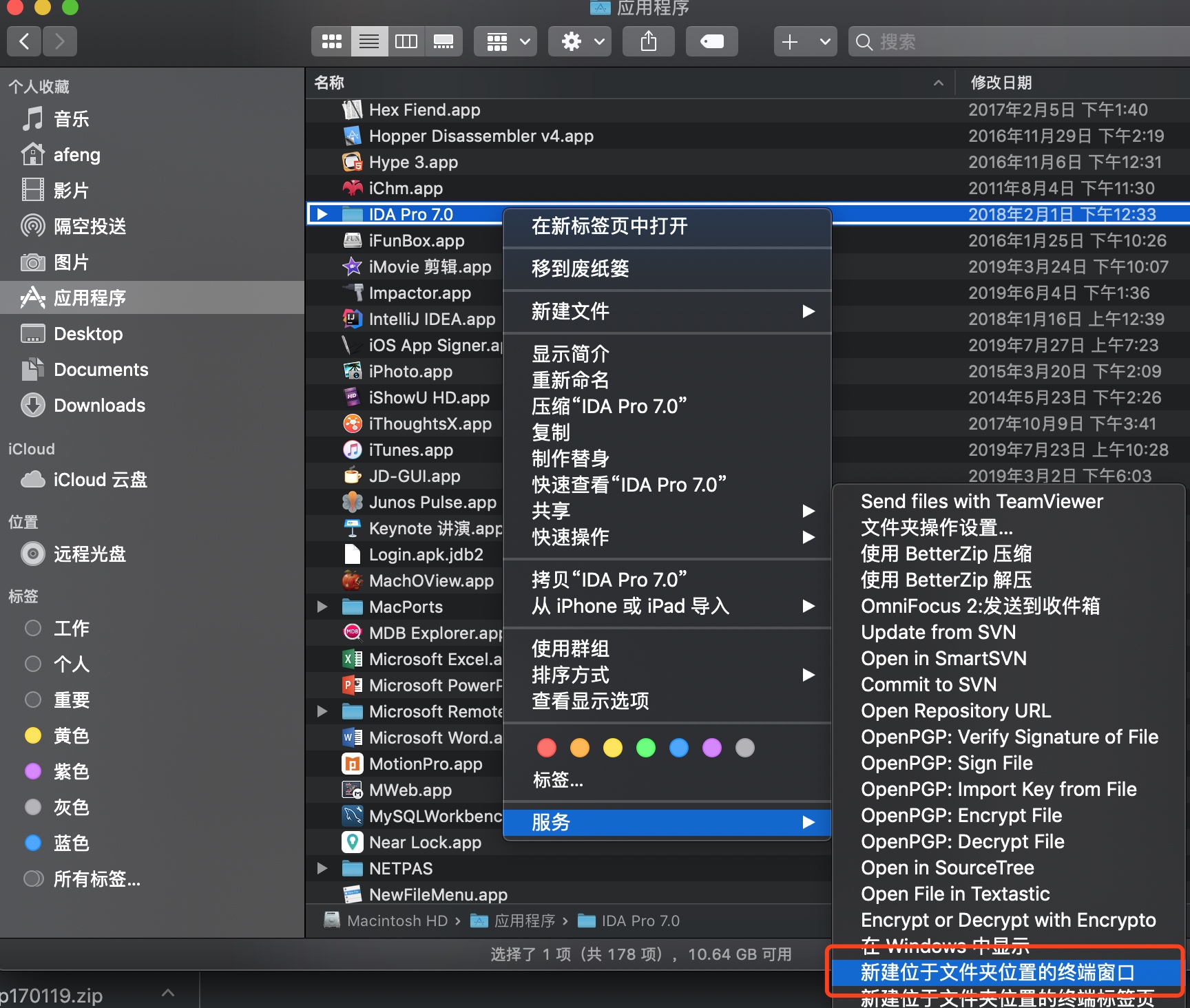The width and height of the screenshot is (1190, 1008).
Task: Expand the NETPAS folder triangle
Action: [x=322, y=868]
